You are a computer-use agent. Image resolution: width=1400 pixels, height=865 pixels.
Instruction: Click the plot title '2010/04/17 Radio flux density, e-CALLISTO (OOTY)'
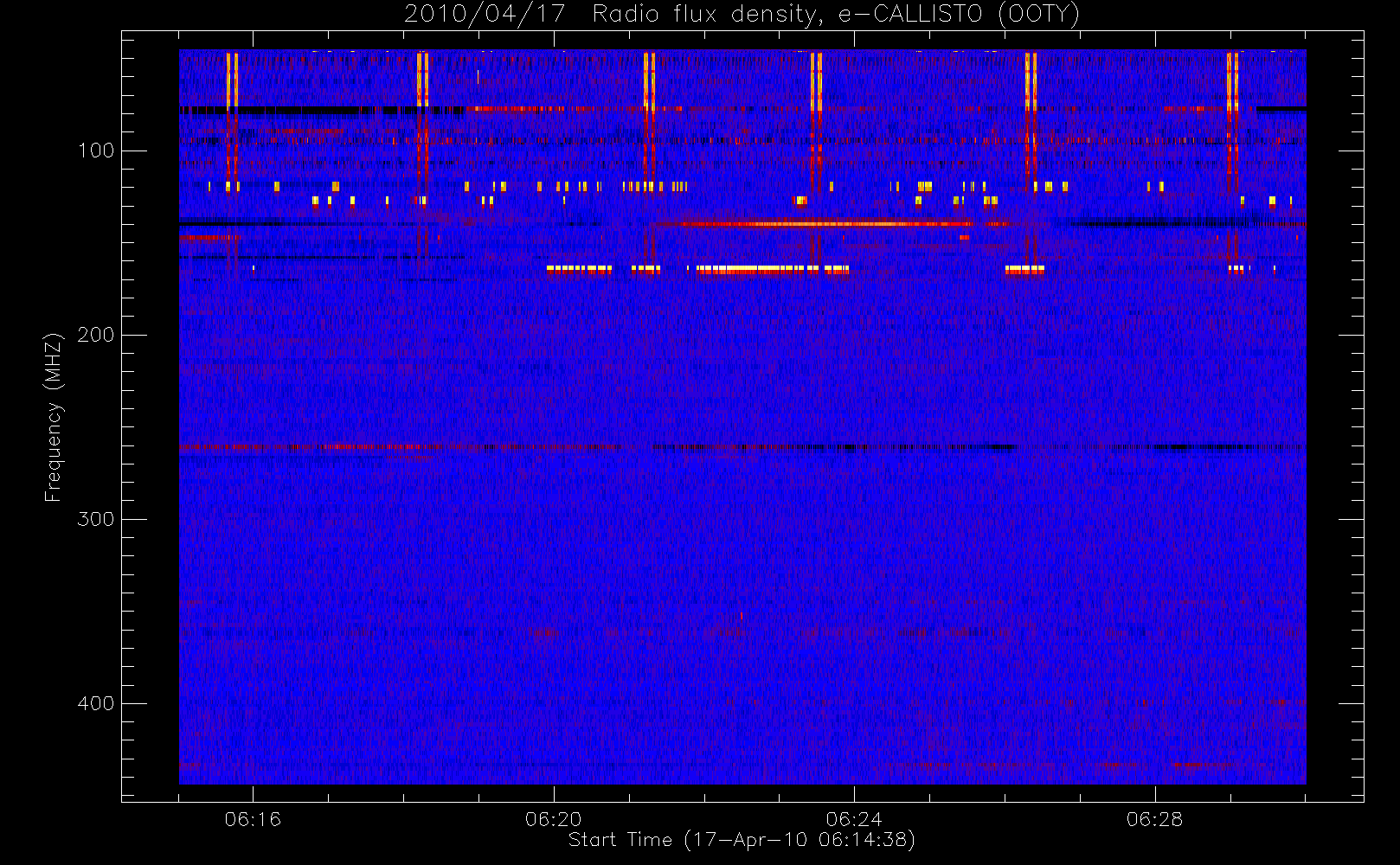[x=742, y=14]
